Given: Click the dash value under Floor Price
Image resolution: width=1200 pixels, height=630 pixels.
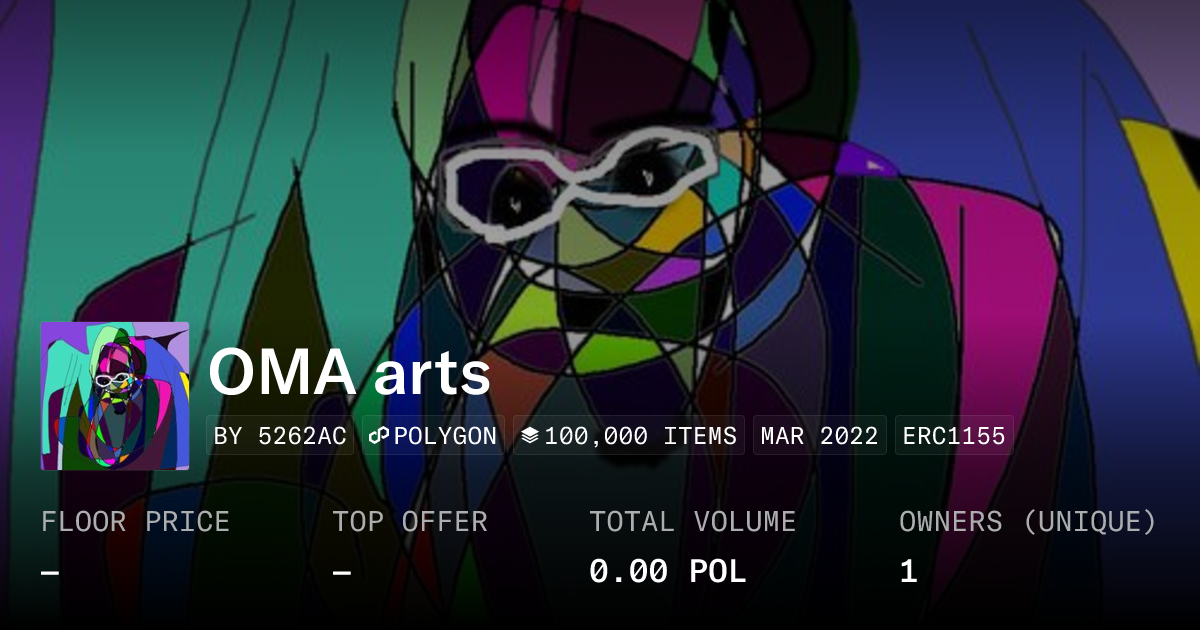Looking at the screenshot, I should (x=50, y=572).
